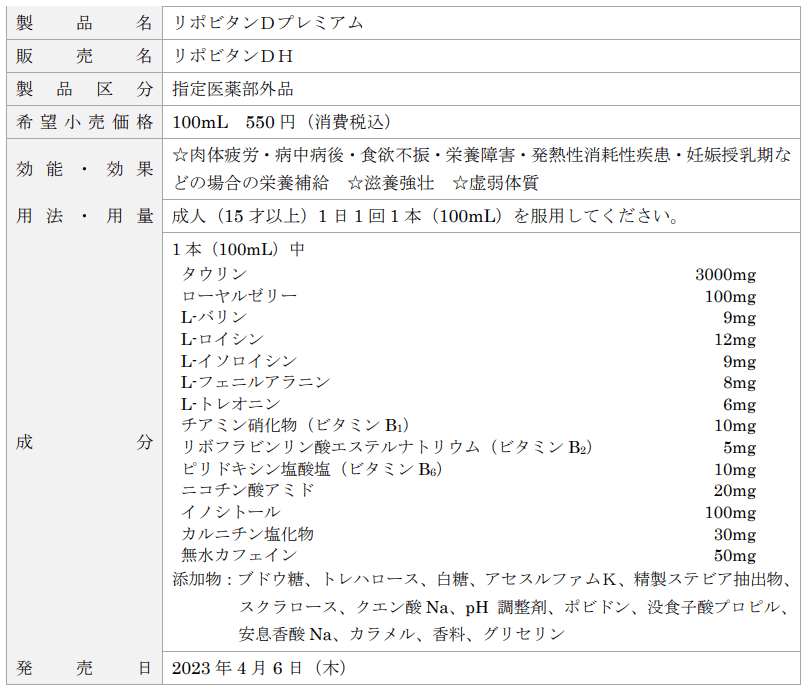
Task: Click the 9mg amount for L-イソロイシン
Action: coord(740,361)
